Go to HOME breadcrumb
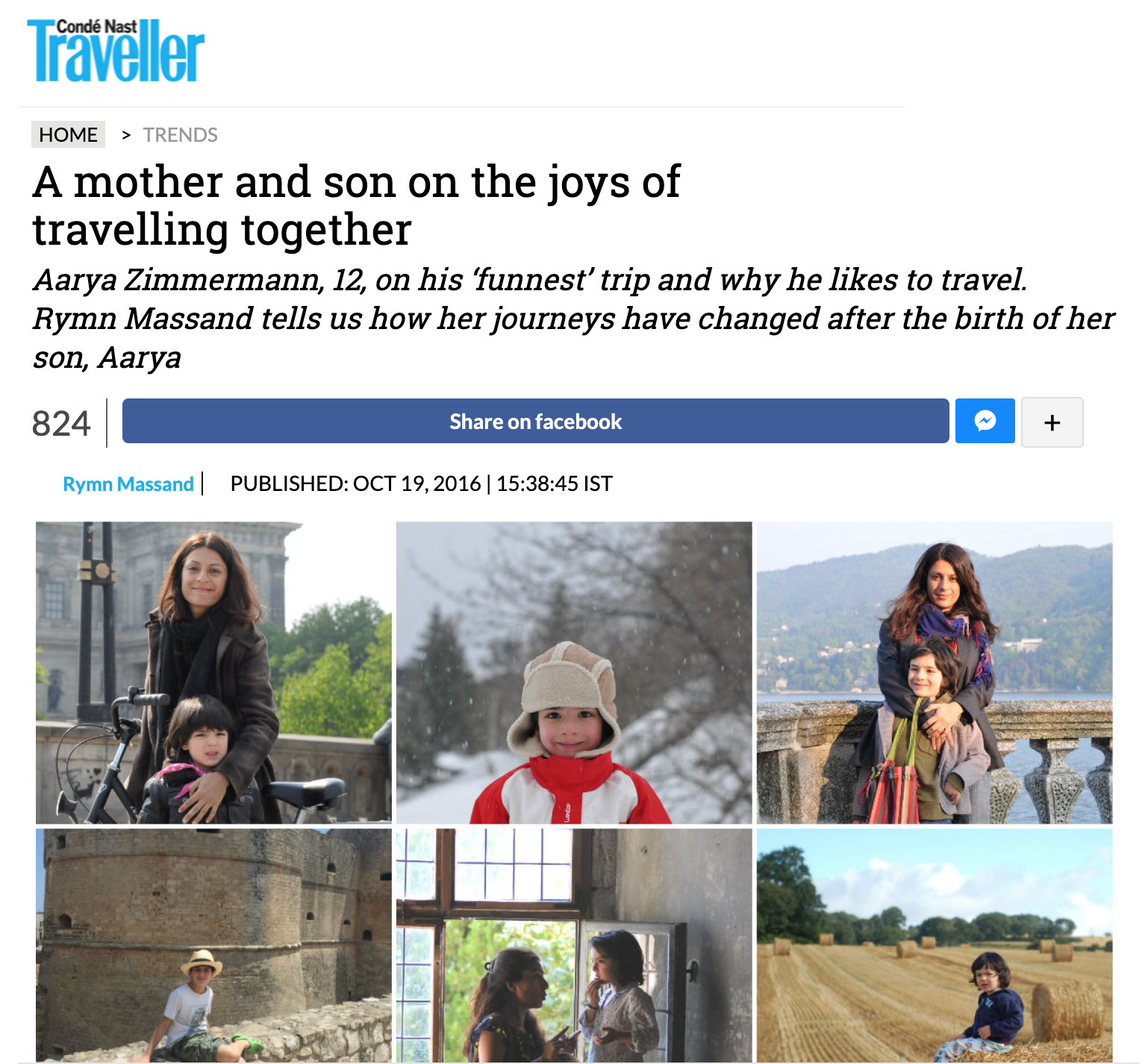 (68, 134)
